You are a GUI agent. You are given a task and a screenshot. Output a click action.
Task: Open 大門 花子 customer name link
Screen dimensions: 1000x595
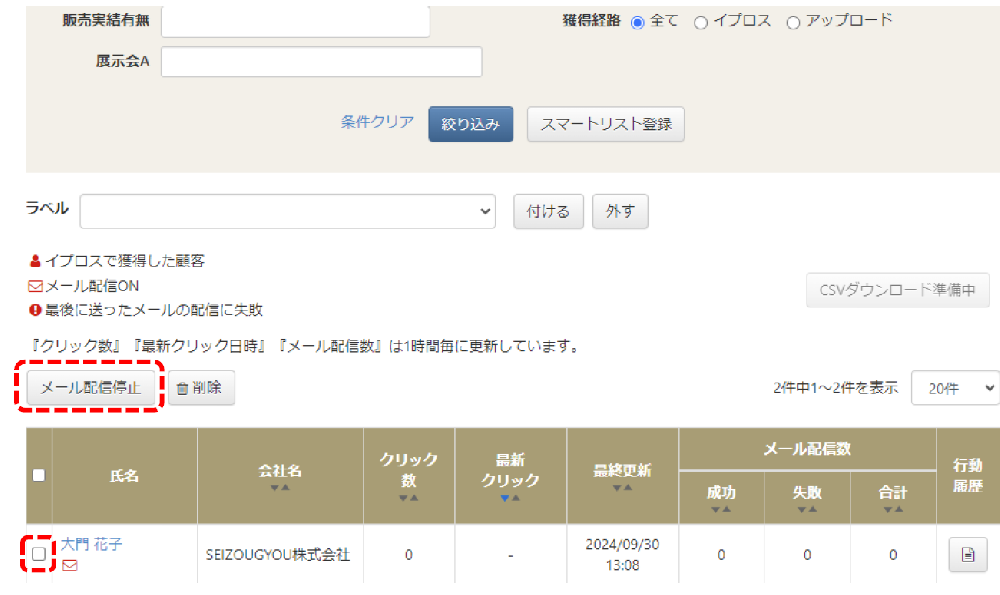tap(92, 545)
